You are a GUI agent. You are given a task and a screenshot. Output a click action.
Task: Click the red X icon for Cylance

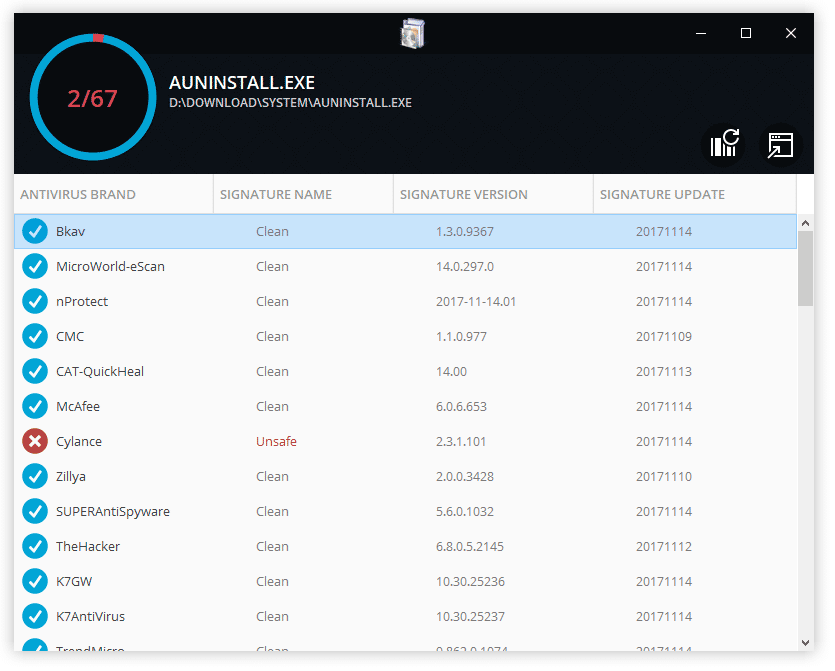tap(35, 441)
